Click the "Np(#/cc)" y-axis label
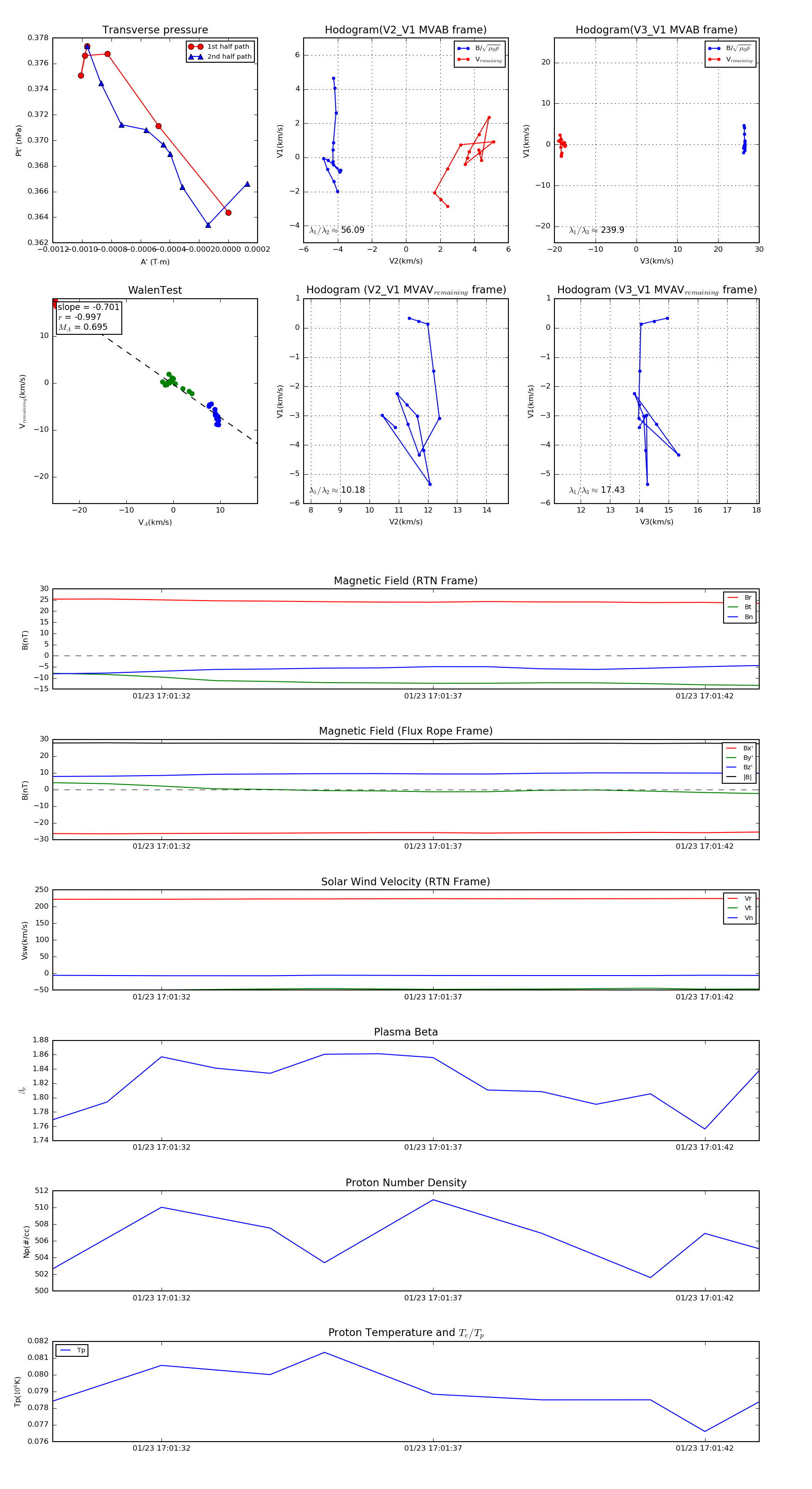Screen dimensions: 812x1489 [x=26, y=1242]
